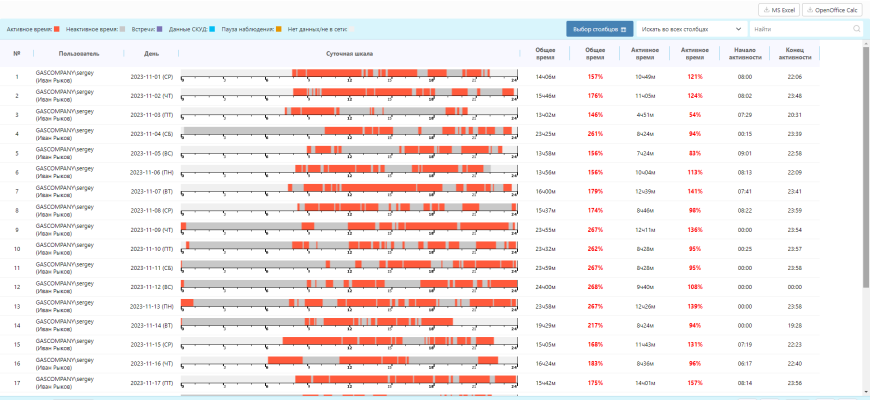Click the cyan СКУД data legend swatch
Image resolution: width=870 pixels, height=400 pixels.
click(x=211, y=30)
